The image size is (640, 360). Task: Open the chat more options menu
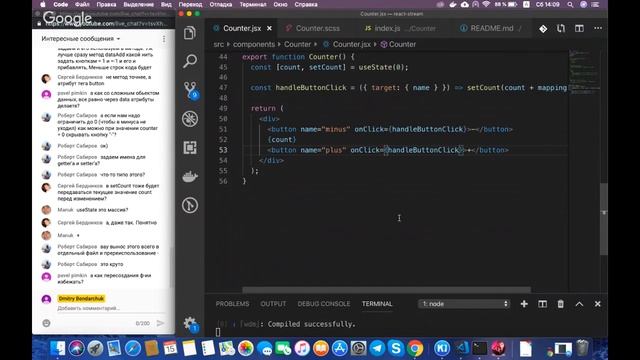pos(164,39)
